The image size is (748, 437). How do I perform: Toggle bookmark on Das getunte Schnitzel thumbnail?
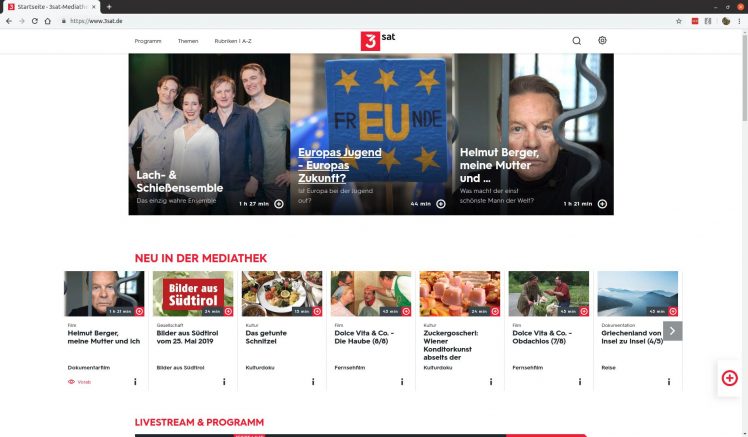tap(316, 311)
